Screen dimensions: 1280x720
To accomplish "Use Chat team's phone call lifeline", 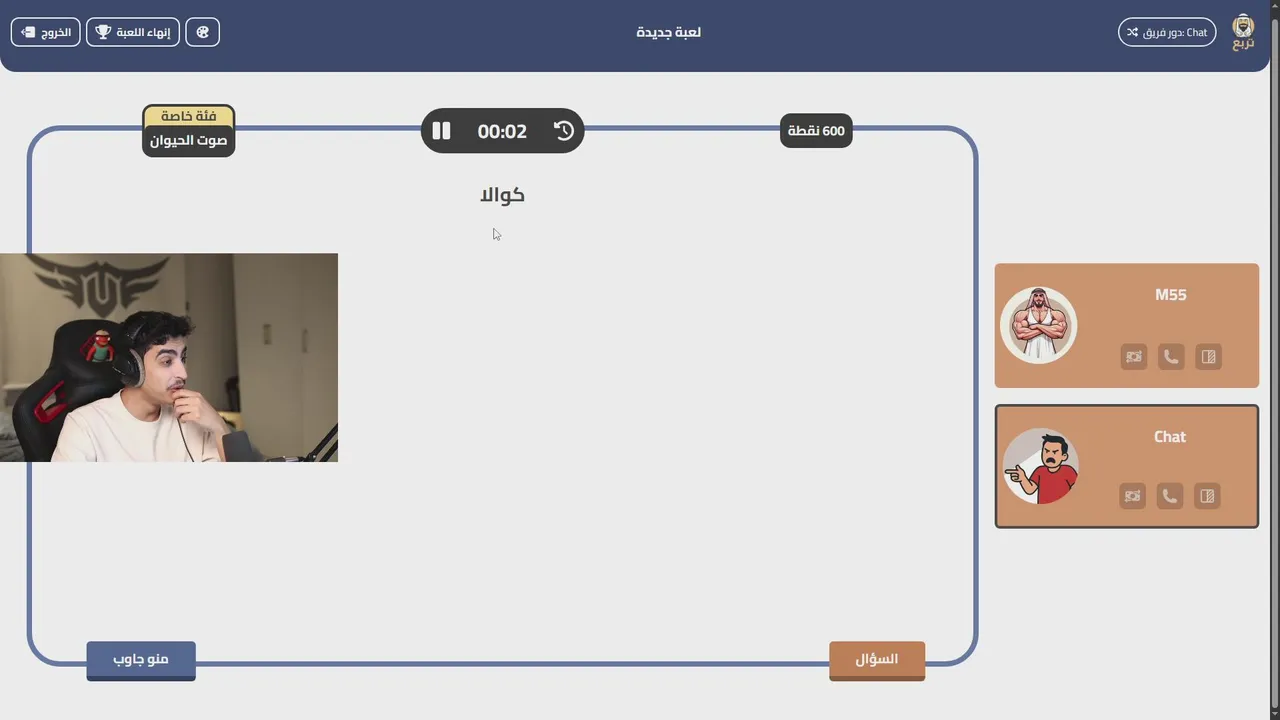I will (x=1170, y=495).
